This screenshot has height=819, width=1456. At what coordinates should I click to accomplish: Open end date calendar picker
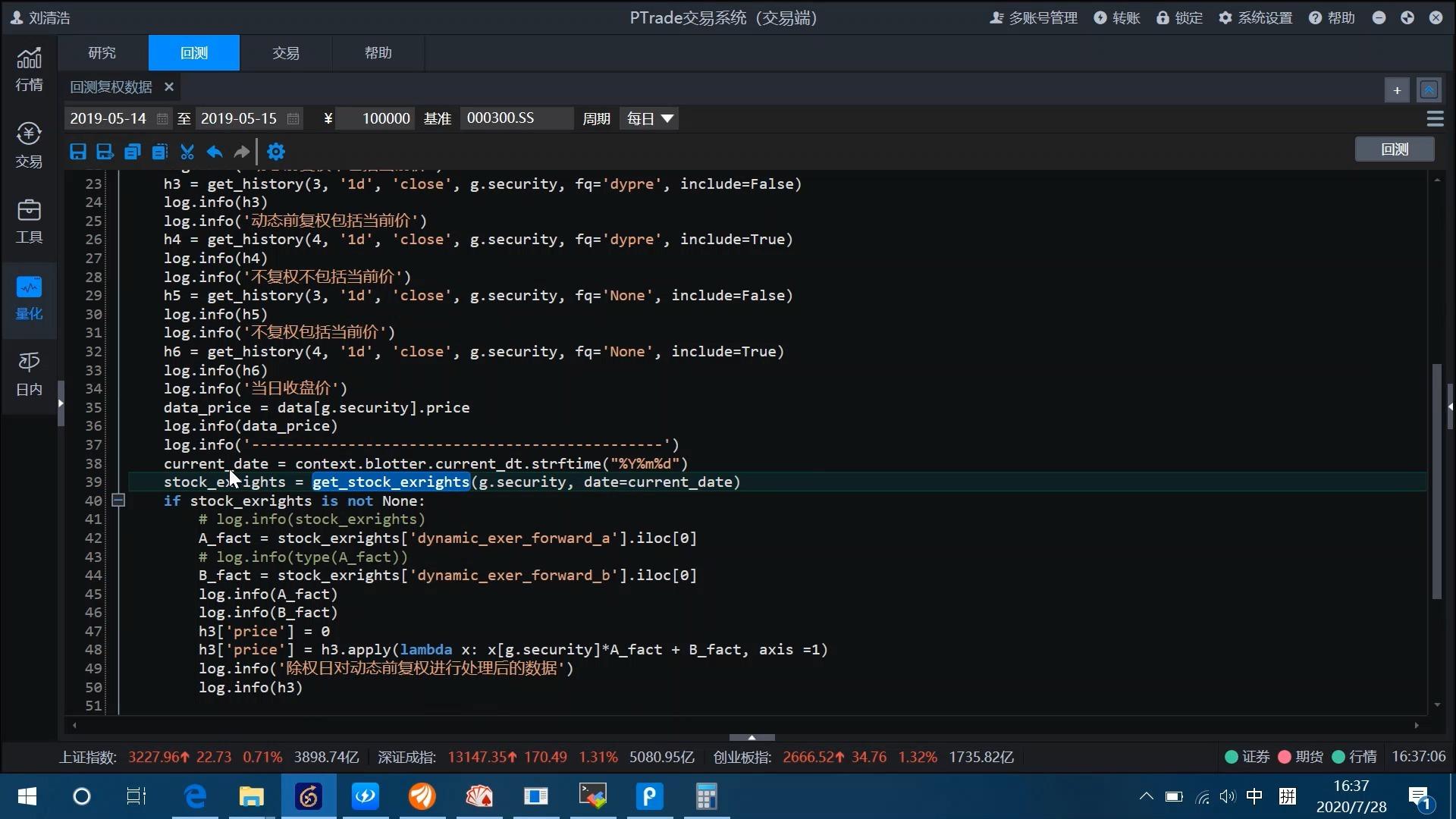tap(293, 118)
